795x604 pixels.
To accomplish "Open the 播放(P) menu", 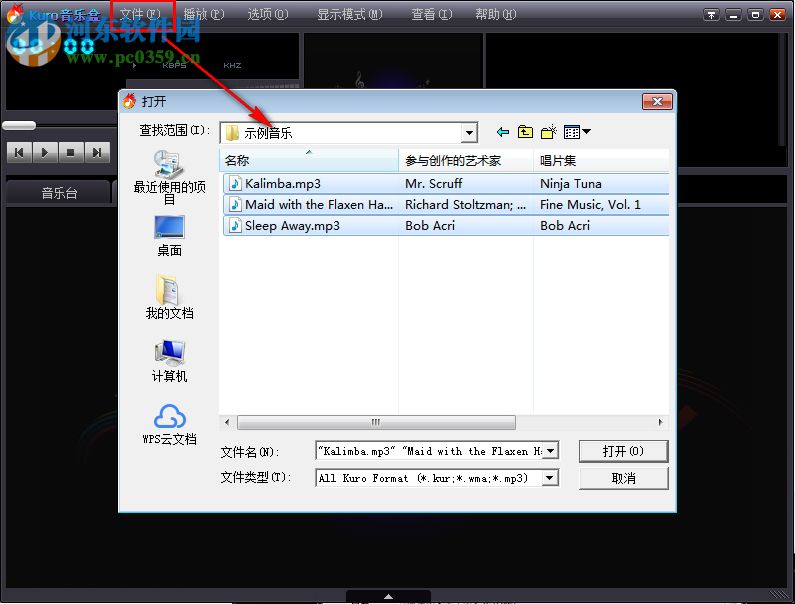I will pyautogui.click(x=203, y=14).
